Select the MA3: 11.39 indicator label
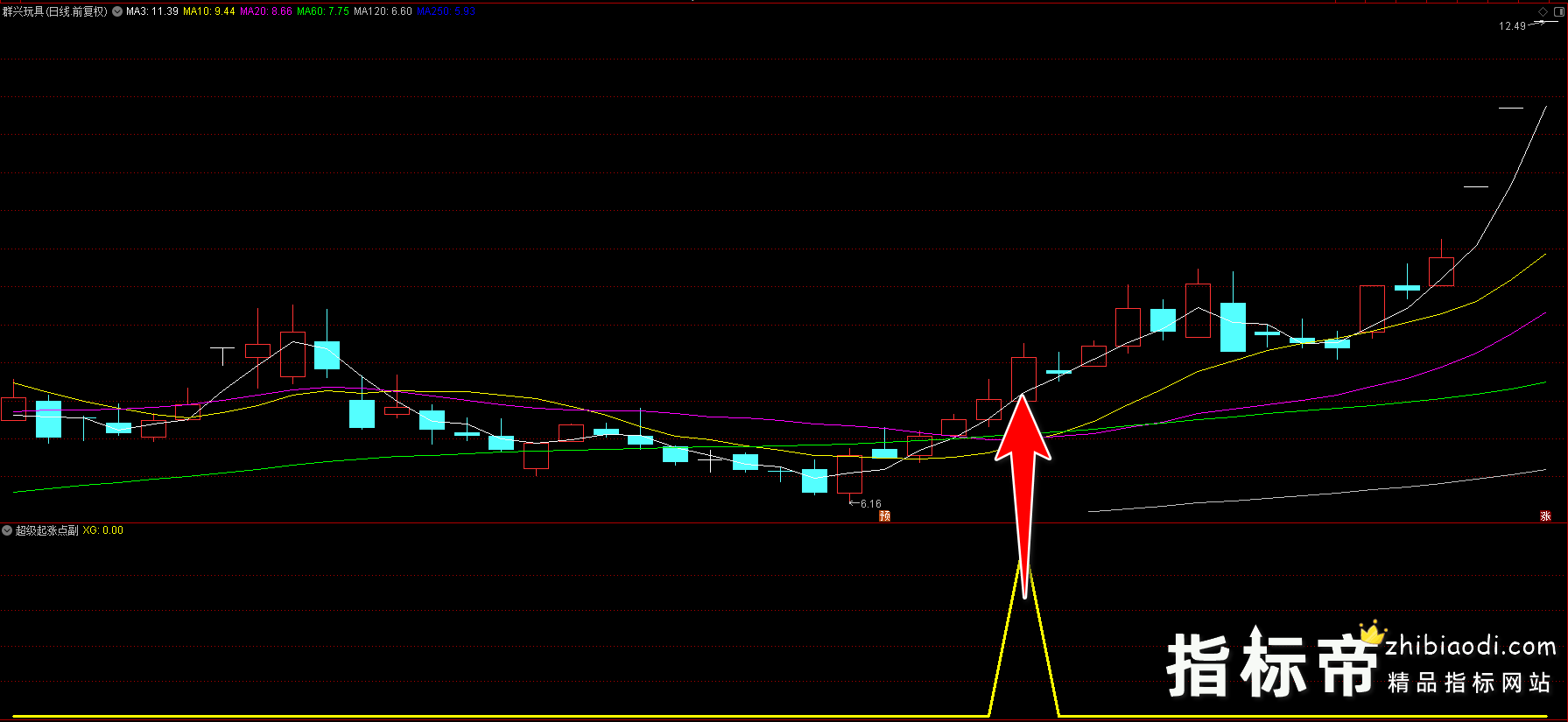1568x722 pixels. point(152,11)
